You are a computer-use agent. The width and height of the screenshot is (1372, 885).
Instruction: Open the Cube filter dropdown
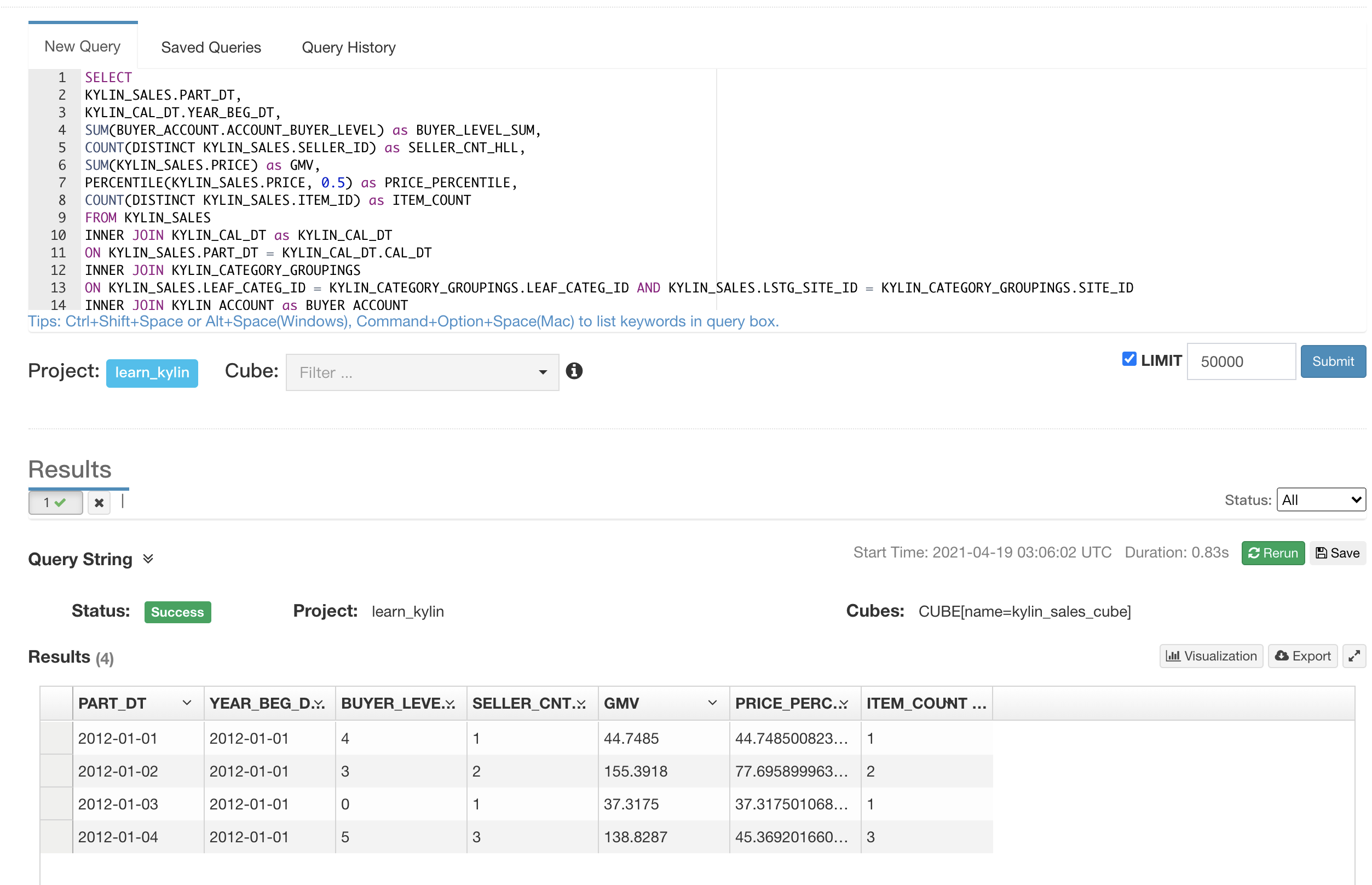(x=422, y=372)
